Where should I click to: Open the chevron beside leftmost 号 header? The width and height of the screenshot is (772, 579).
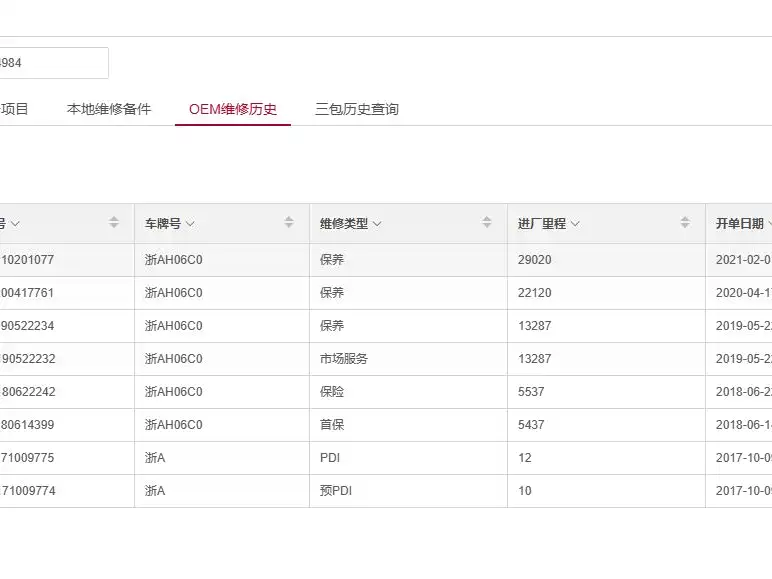[15, 224]
